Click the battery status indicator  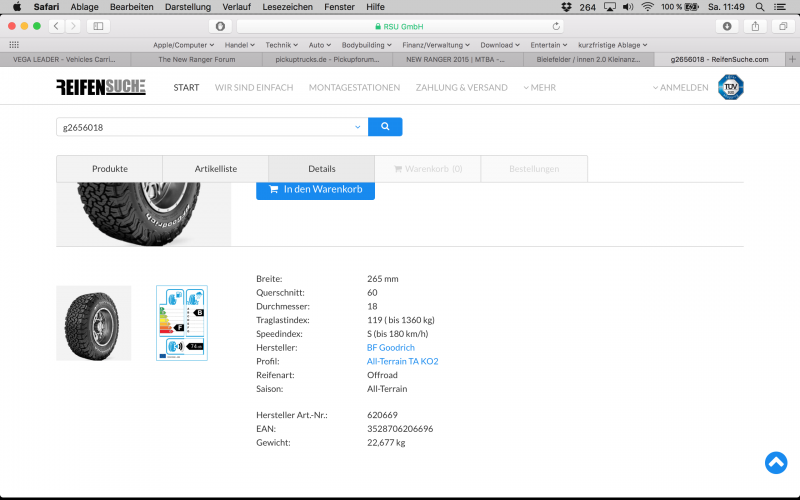tap(680, 7)
